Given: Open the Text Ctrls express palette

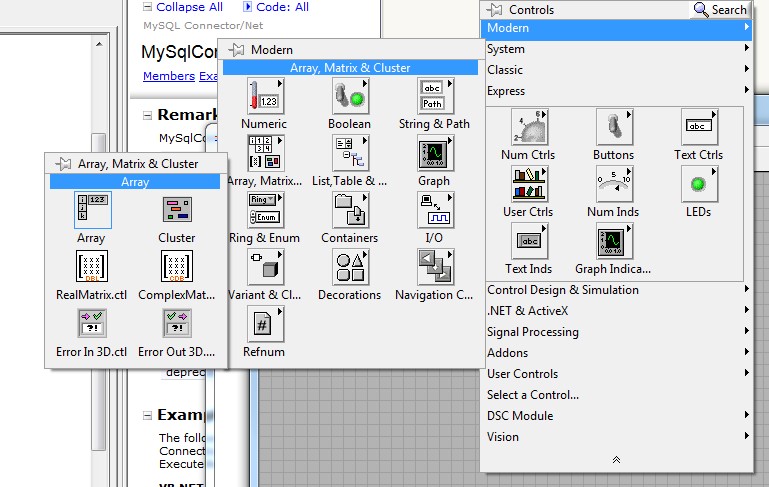Looking at the screenshot, I should click(x=699, y=127).
